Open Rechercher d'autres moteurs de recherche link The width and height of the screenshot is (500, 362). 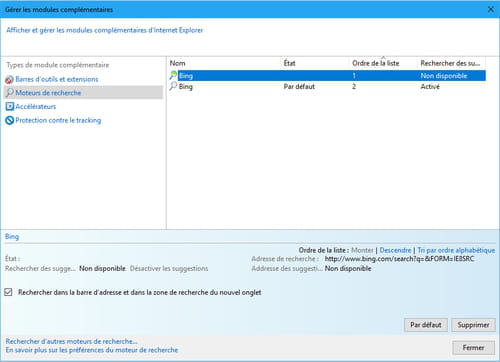click(71, 341)
